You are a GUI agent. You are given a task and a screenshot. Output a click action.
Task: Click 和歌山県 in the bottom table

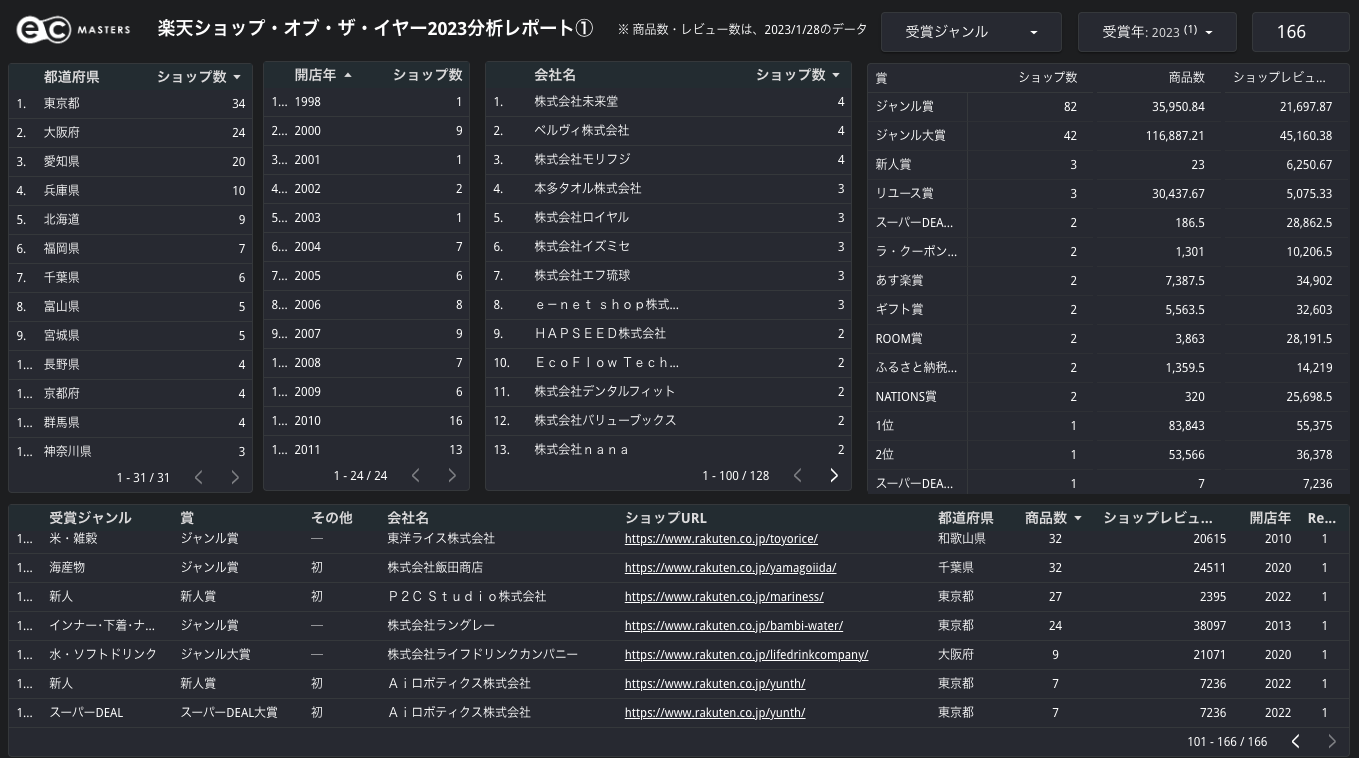(x=962, y=539)
